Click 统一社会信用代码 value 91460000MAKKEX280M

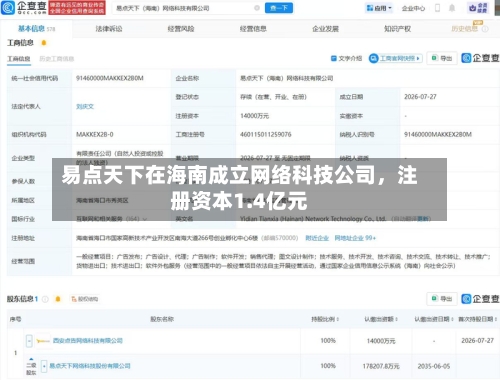pyautogui.click(x=110, y=78)
